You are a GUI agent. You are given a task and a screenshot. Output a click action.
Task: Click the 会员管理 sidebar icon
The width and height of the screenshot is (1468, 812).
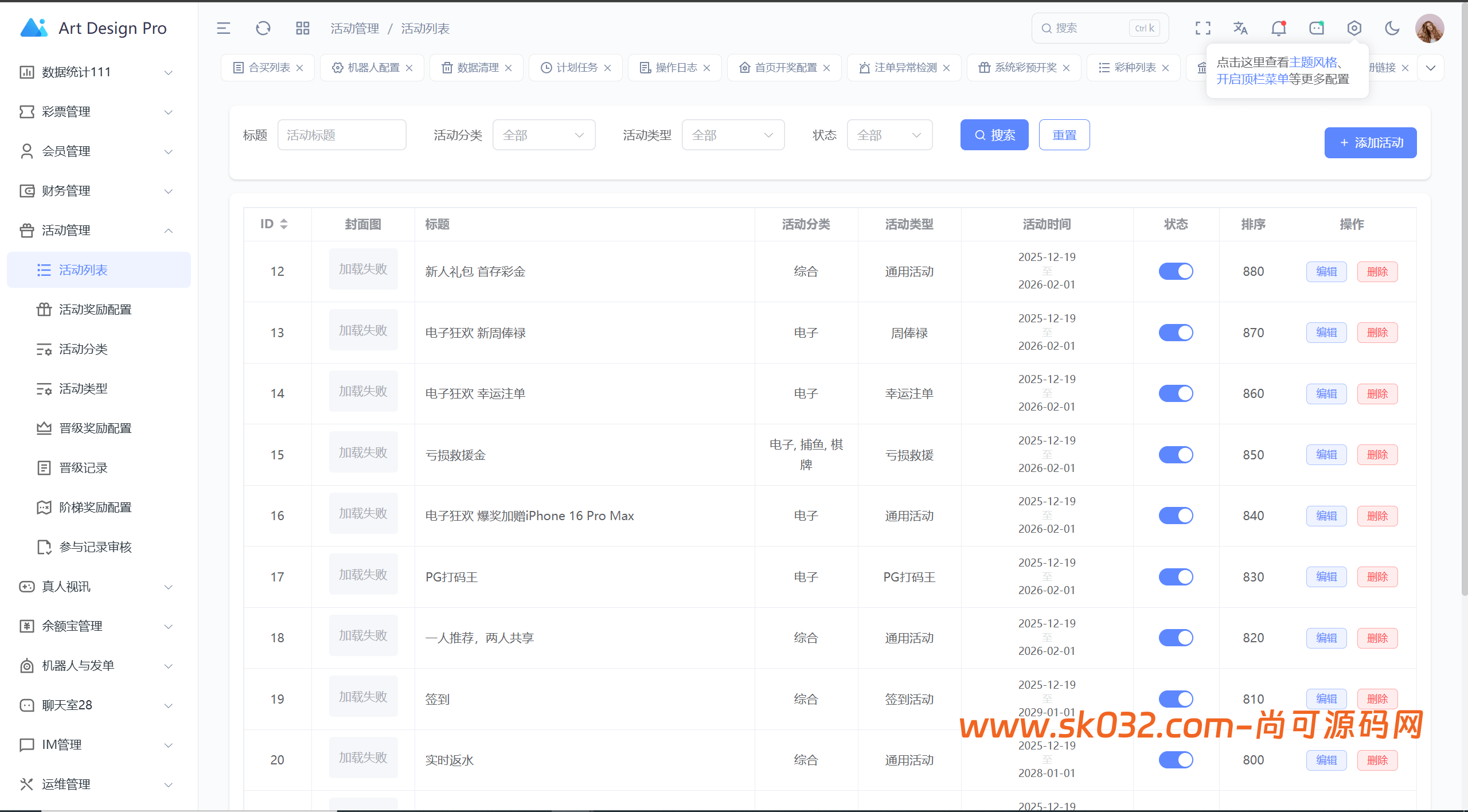26,151
